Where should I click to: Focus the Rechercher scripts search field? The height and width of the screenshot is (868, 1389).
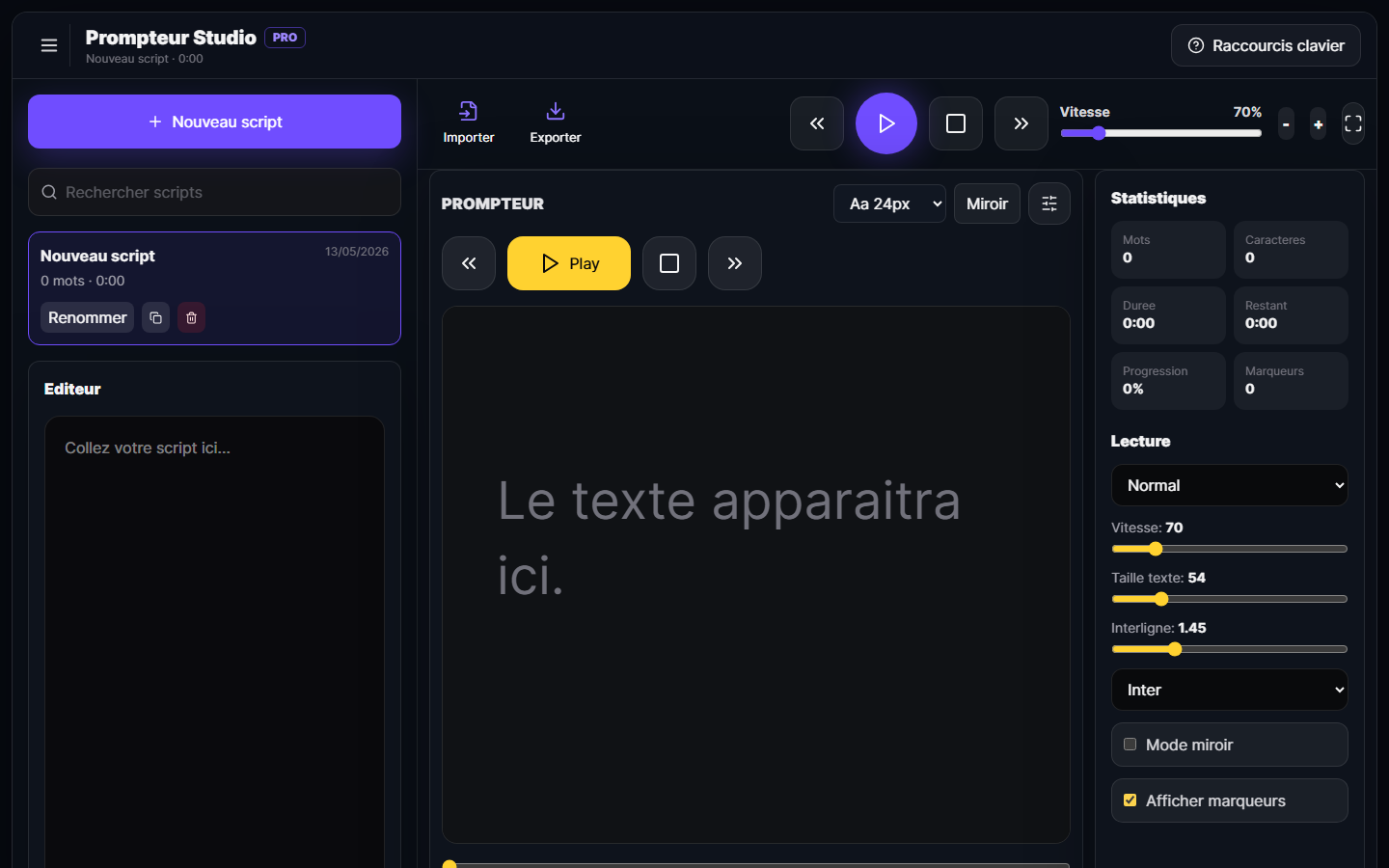[x=214, y=192]
